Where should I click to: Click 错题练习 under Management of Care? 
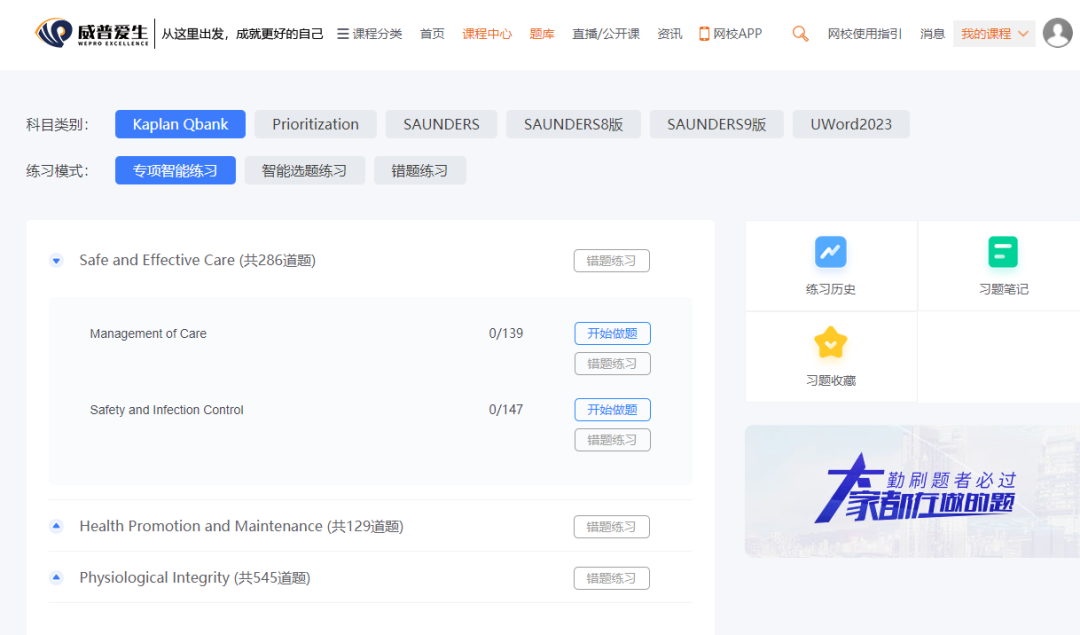(612, 364)
